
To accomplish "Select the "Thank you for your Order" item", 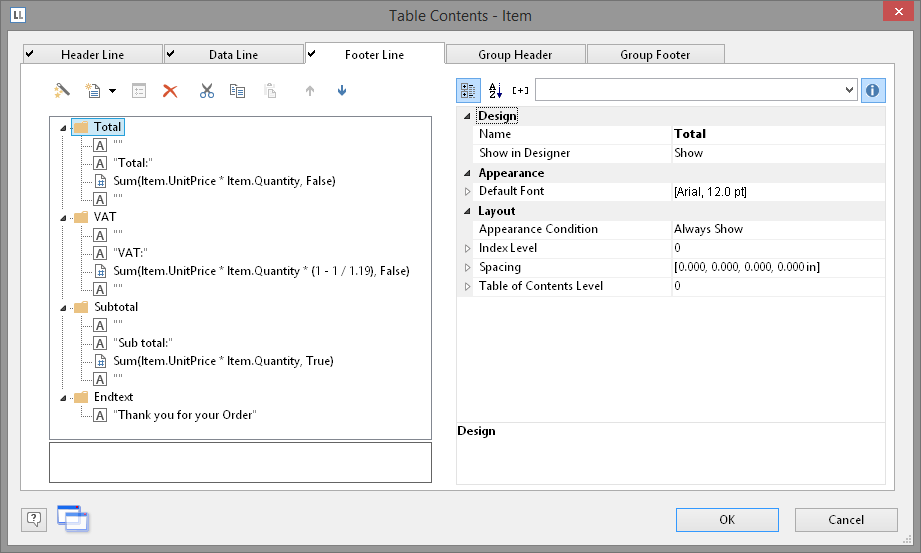I will click(185, 415).
